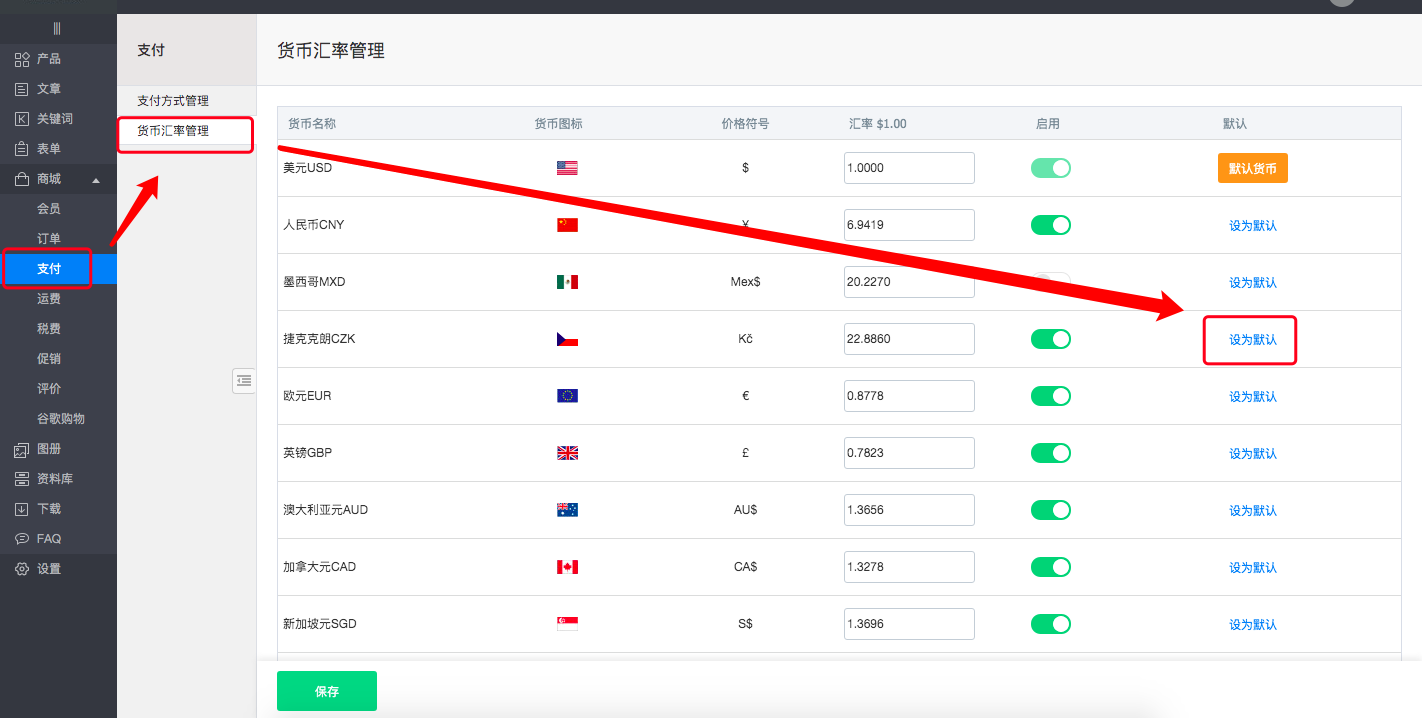Toggle off the 欧元EUR currency switch
Viewport: 1422px width, 718px height.
(1050, 396)
